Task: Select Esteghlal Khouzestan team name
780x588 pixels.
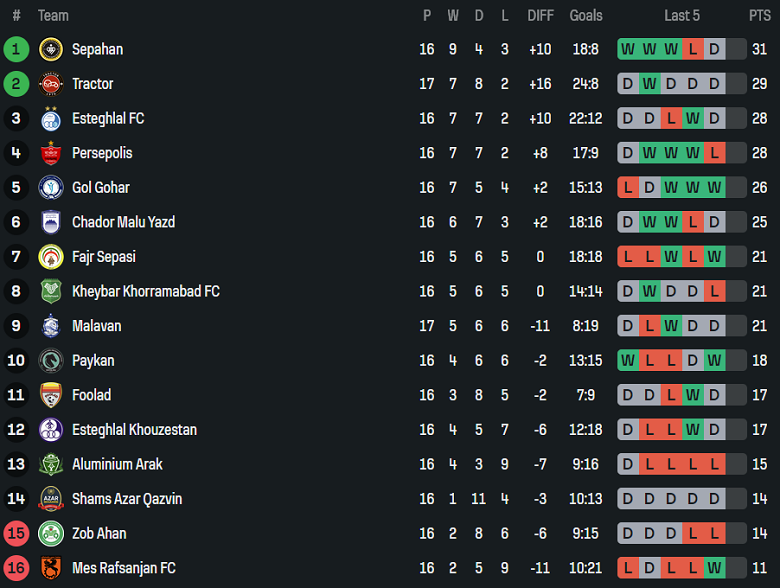Action: point(134,430)
